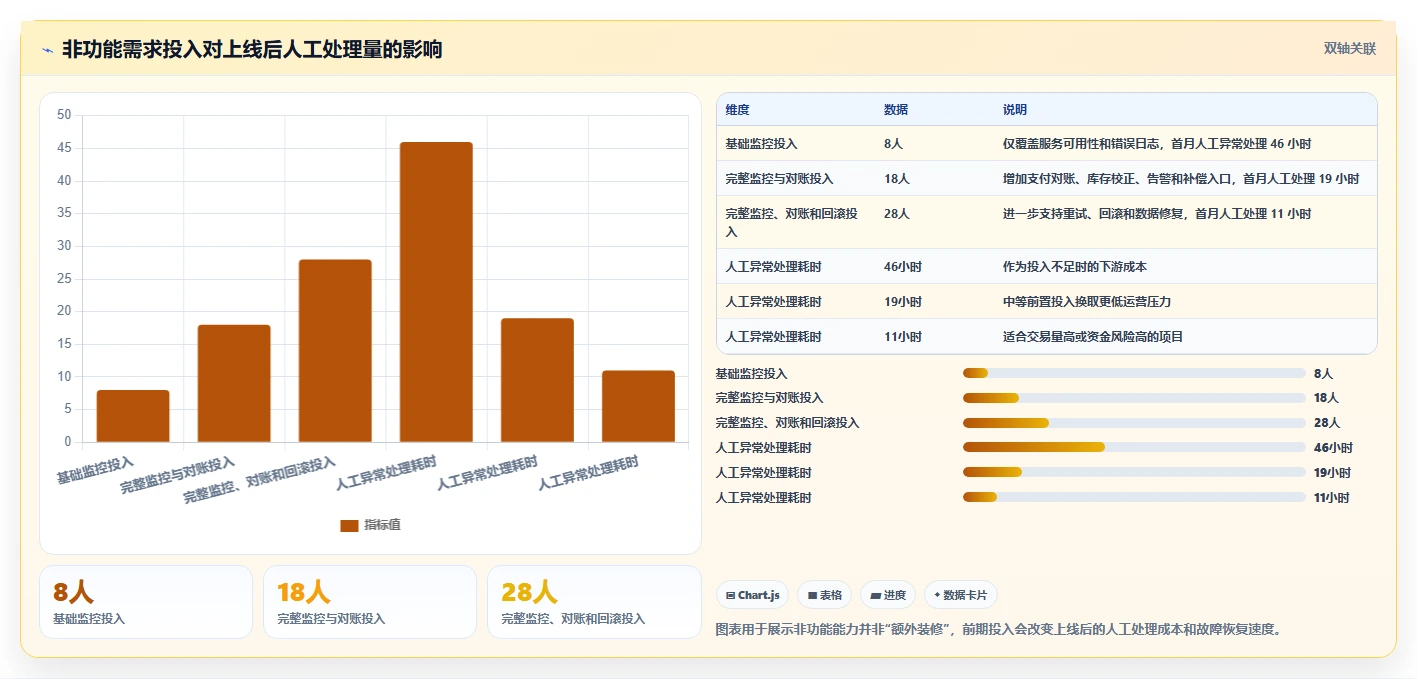Image resolution: width=1417 pixels, height=679 pixels.
Task: Click the 18人 cell in the table
Action: 897,179
